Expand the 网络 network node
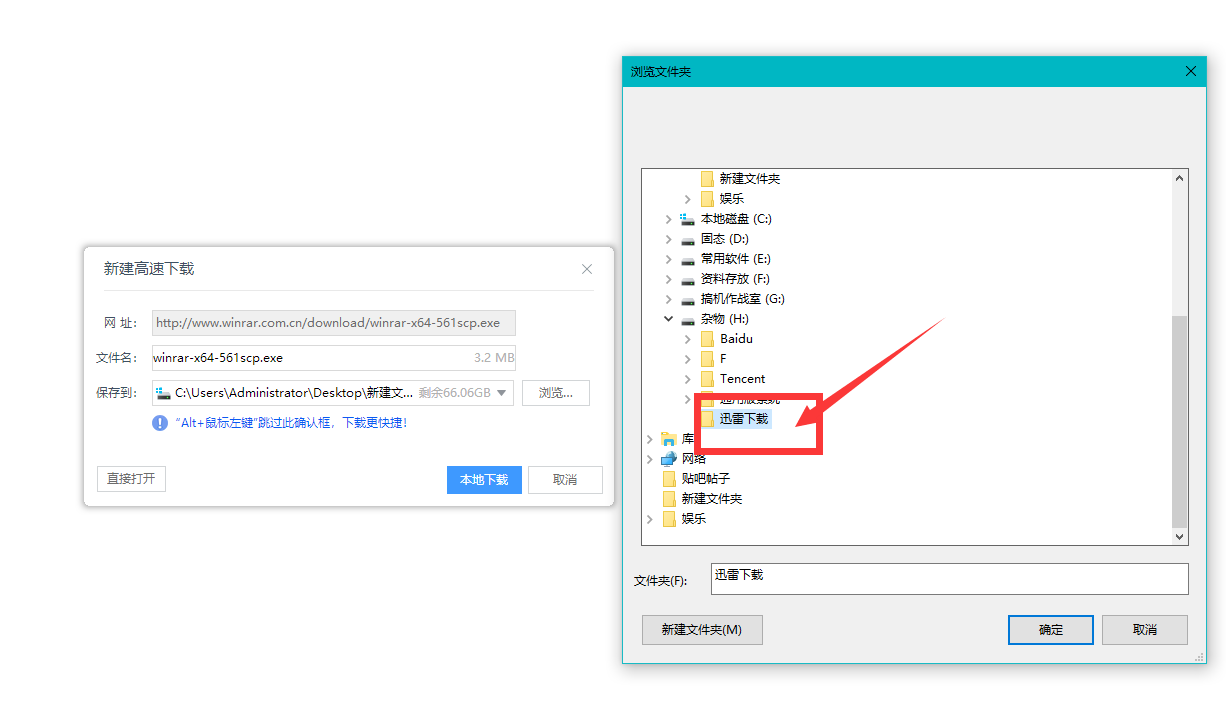Image resolution: width=1226 pixels, height=714 pixels. tap(650, 459)
